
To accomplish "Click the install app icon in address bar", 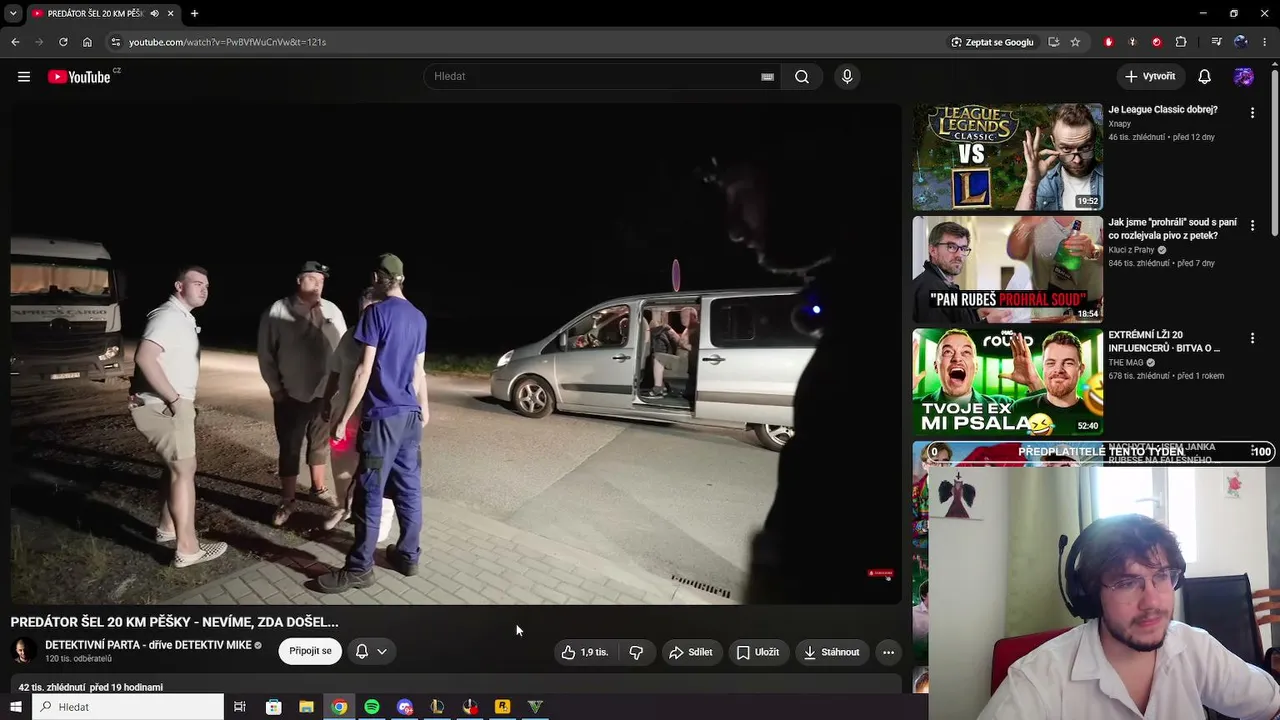I will (x=1053, y=42).
